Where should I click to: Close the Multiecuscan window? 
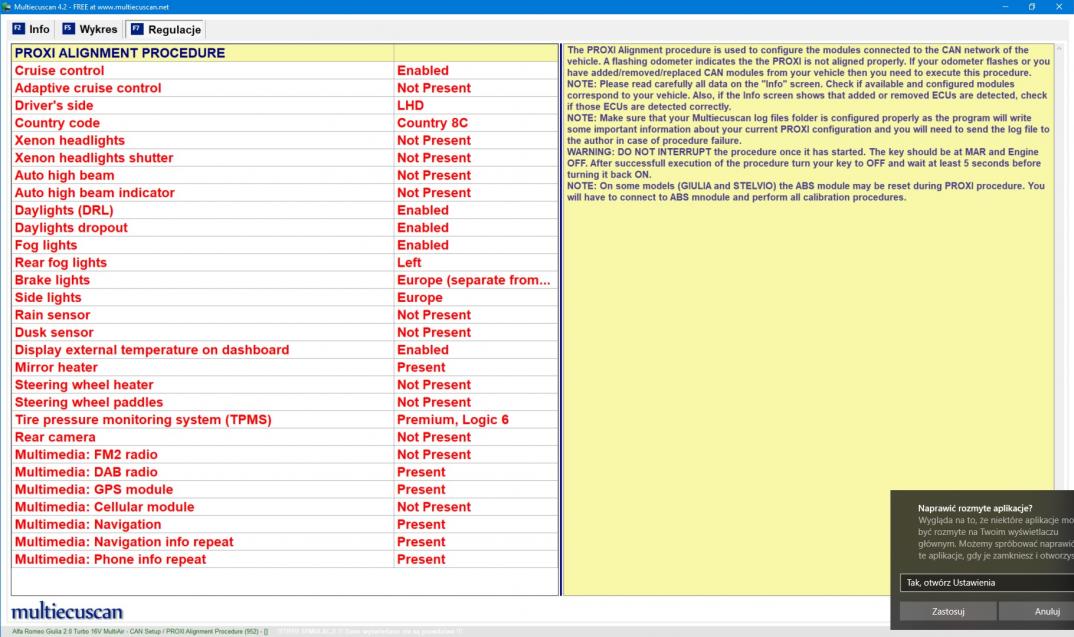click(x=1059, y=7)
